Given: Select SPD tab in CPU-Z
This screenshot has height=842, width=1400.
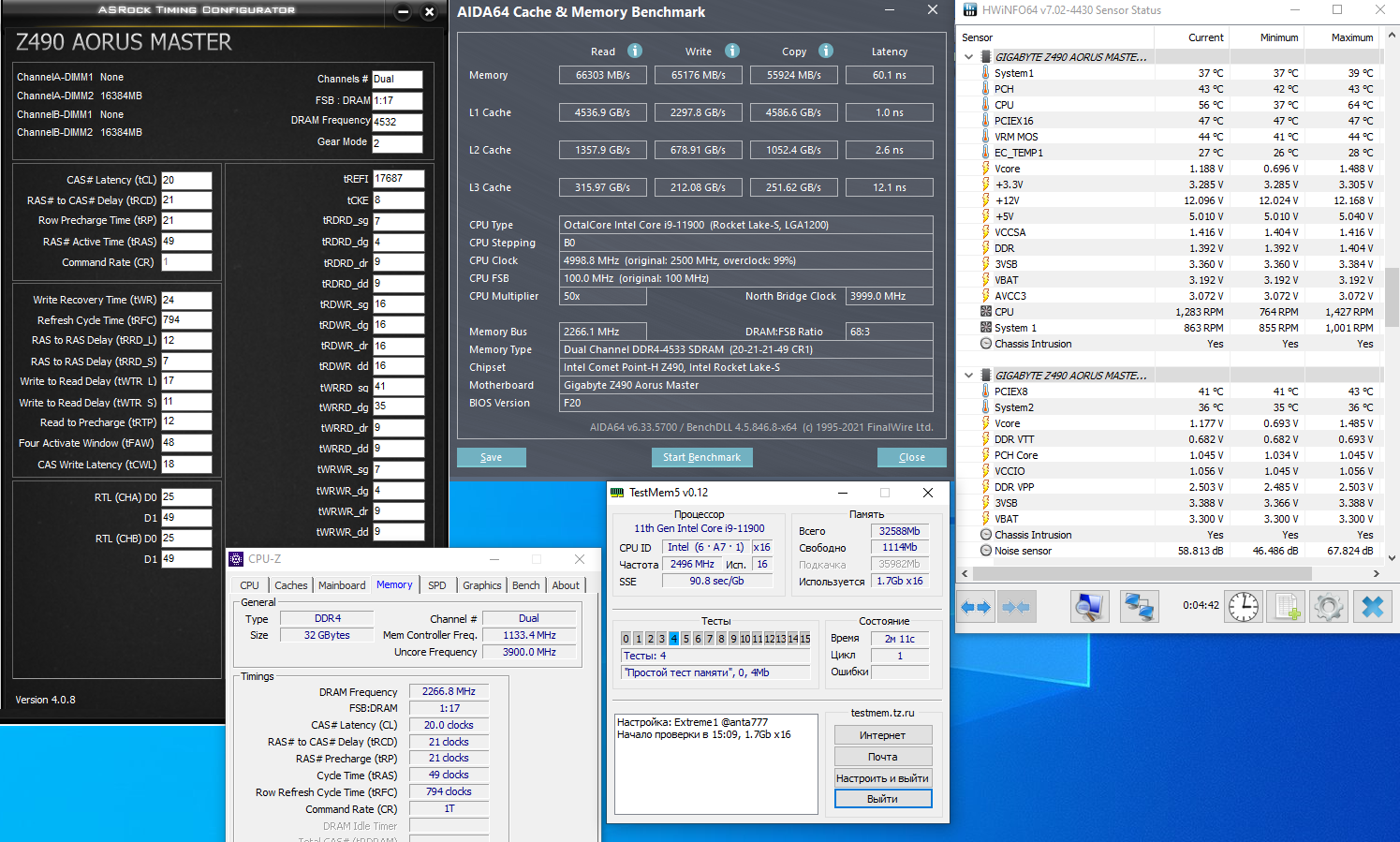Looking at the screenshot, I should coord(437,585).
